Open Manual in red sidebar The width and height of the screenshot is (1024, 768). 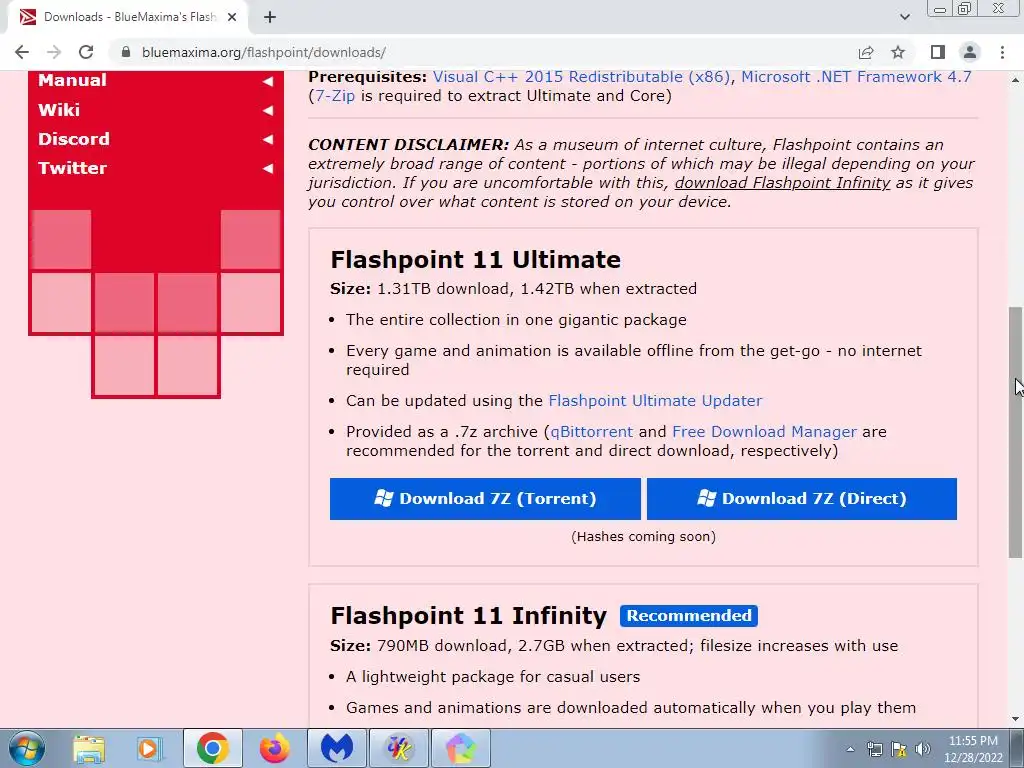[72, 80]
